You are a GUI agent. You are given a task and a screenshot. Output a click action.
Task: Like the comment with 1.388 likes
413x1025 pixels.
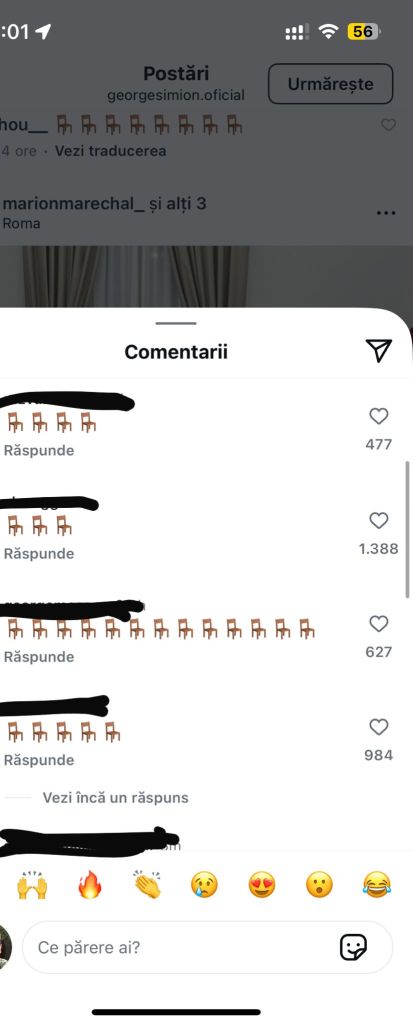(x=379, y=520)
